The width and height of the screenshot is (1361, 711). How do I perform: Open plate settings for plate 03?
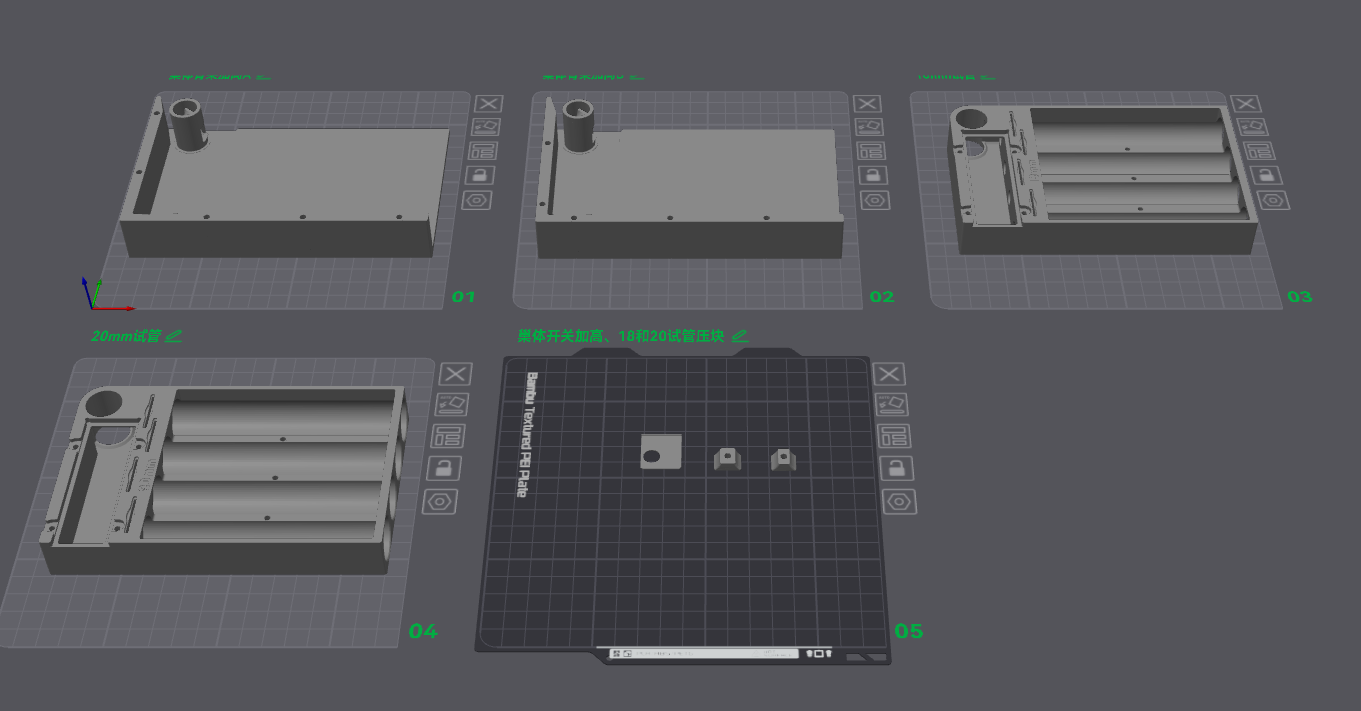(x=1271, y=200)
